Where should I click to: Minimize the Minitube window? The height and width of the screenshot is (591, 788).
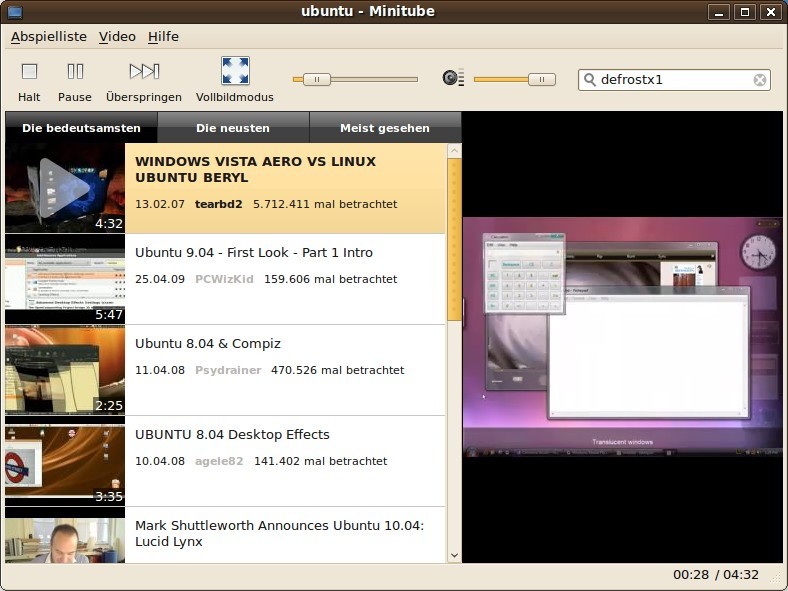click(719, 12)
